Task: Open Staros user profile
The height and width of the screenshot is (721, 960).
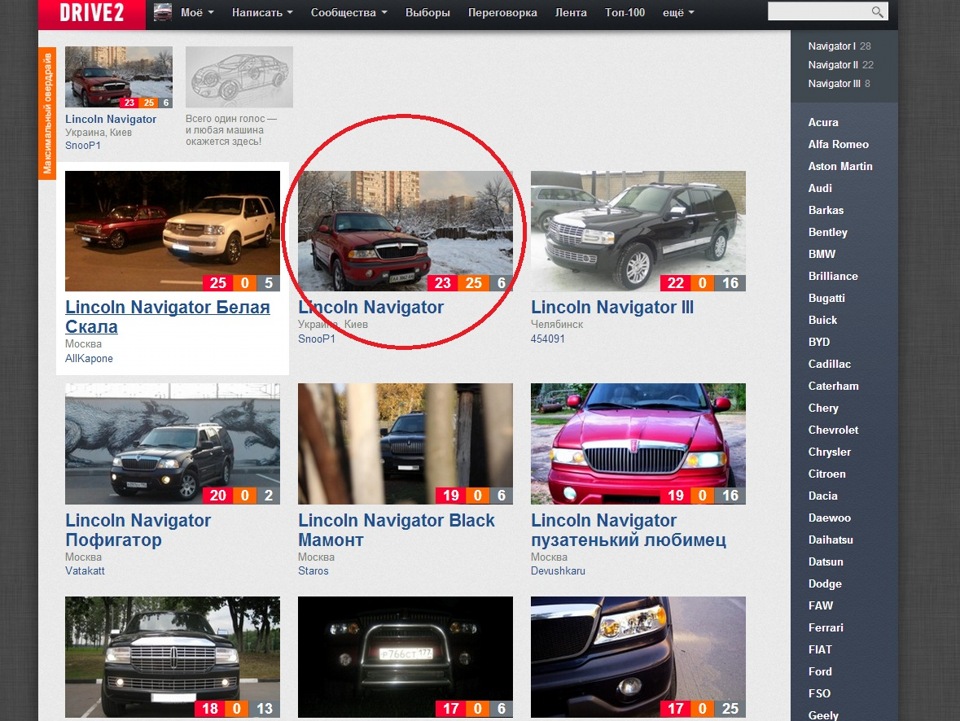Action: 313,571
